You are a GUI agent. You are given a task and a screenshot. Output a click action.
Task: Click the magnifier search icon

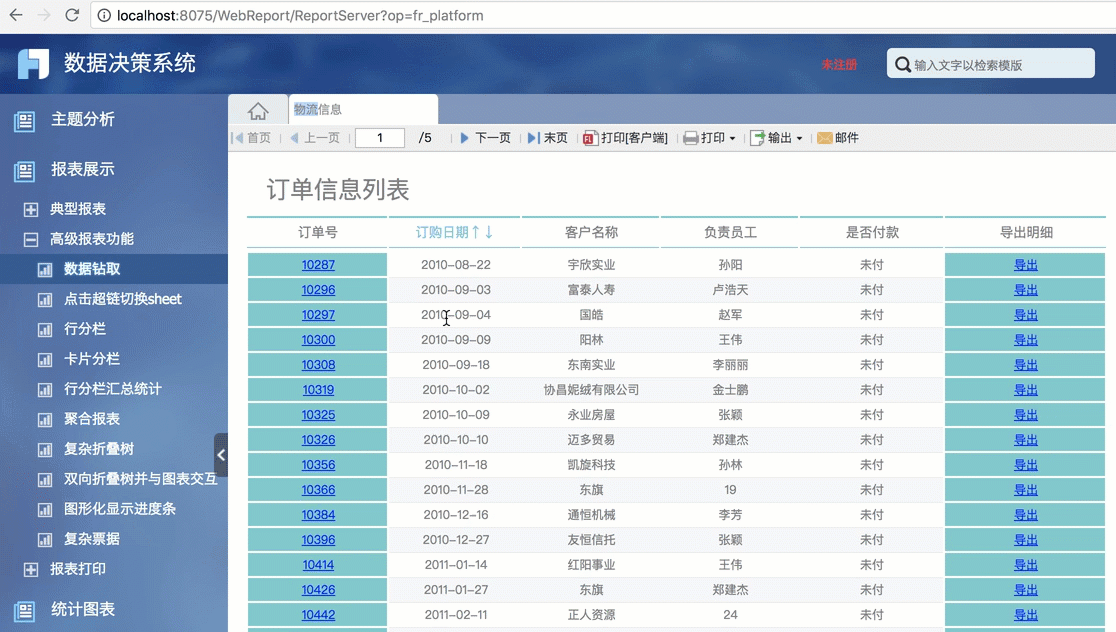pyautogui.click(x=903, y=64)
